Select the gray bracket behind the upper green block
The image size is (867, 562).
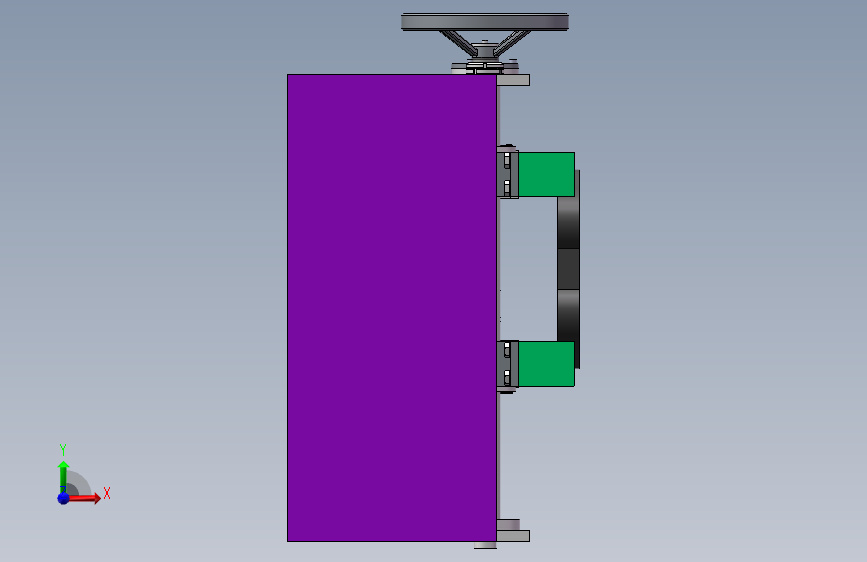point(507,173)
